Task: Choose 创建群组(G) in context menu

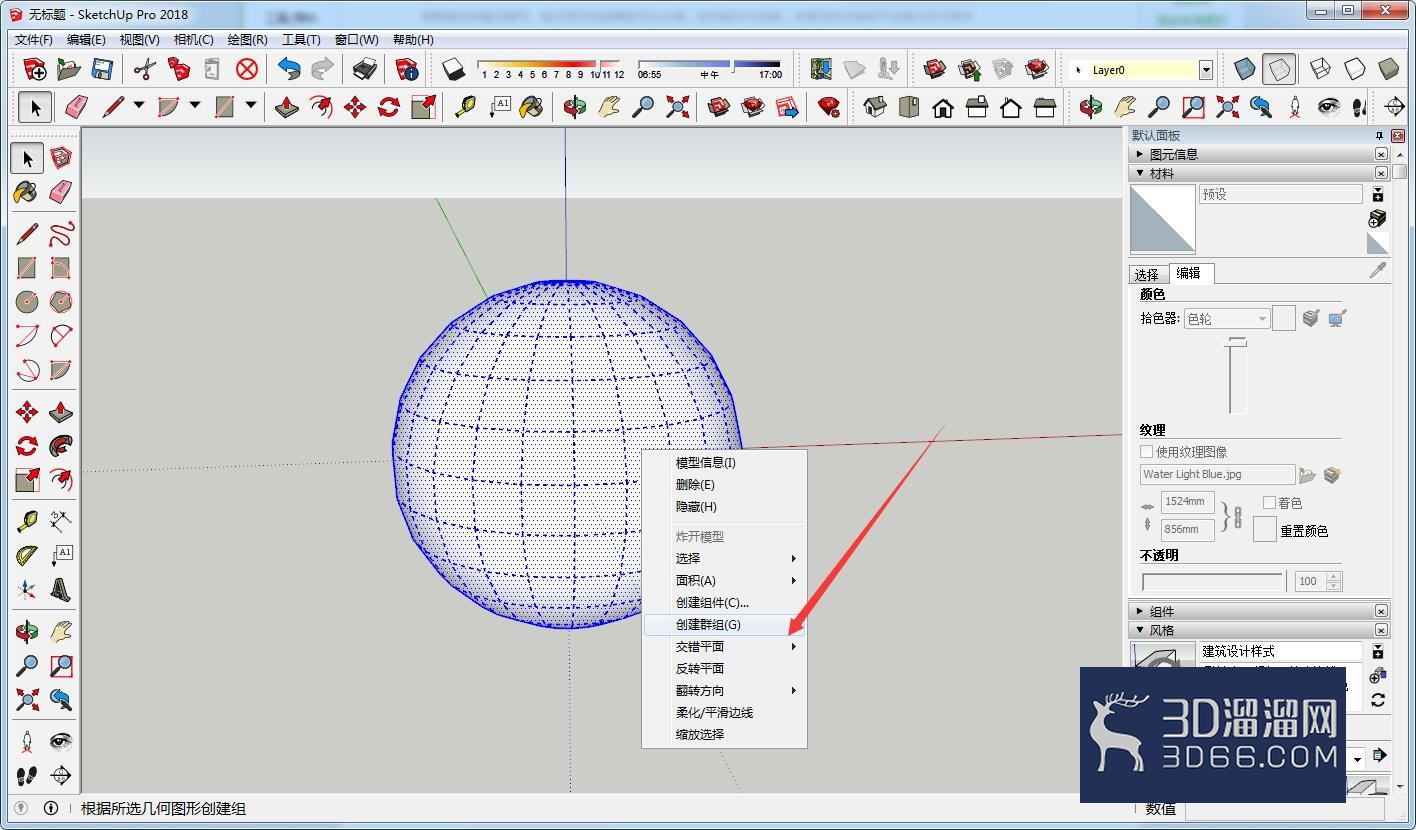Action: coord(724,624)
